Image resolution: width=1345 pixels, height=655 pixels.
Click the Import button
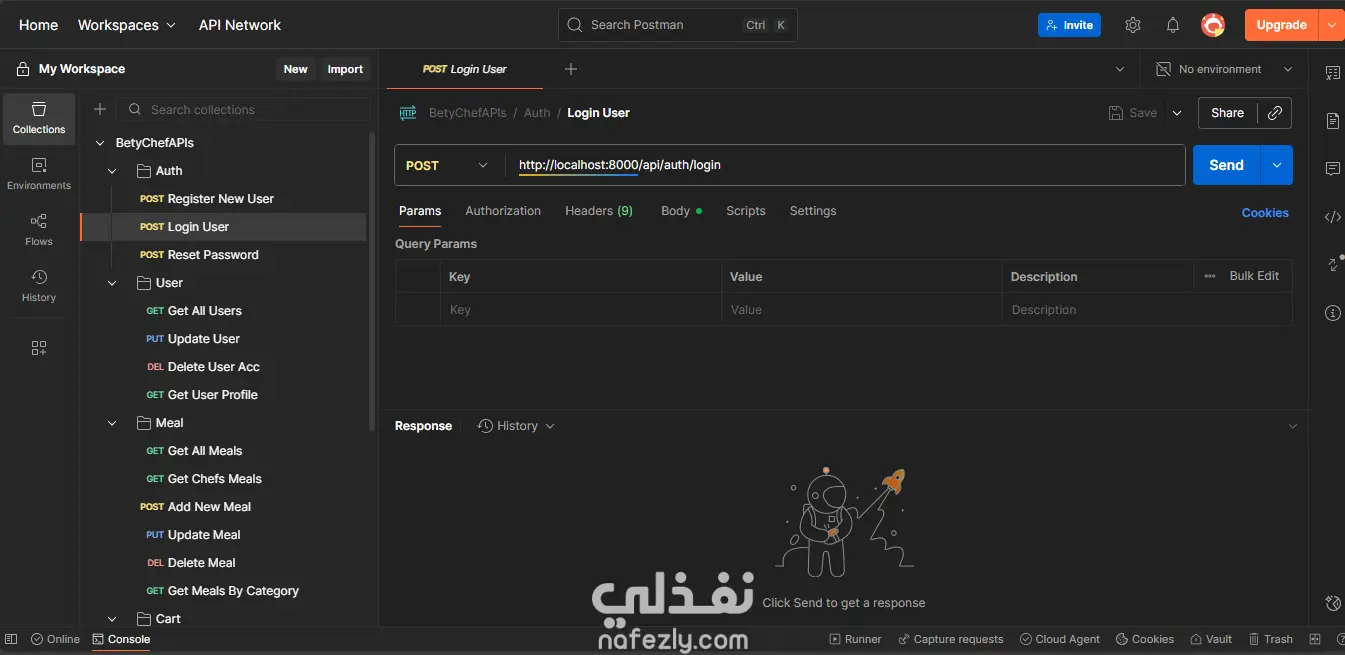pyautogui.click(x=345, y=69)
